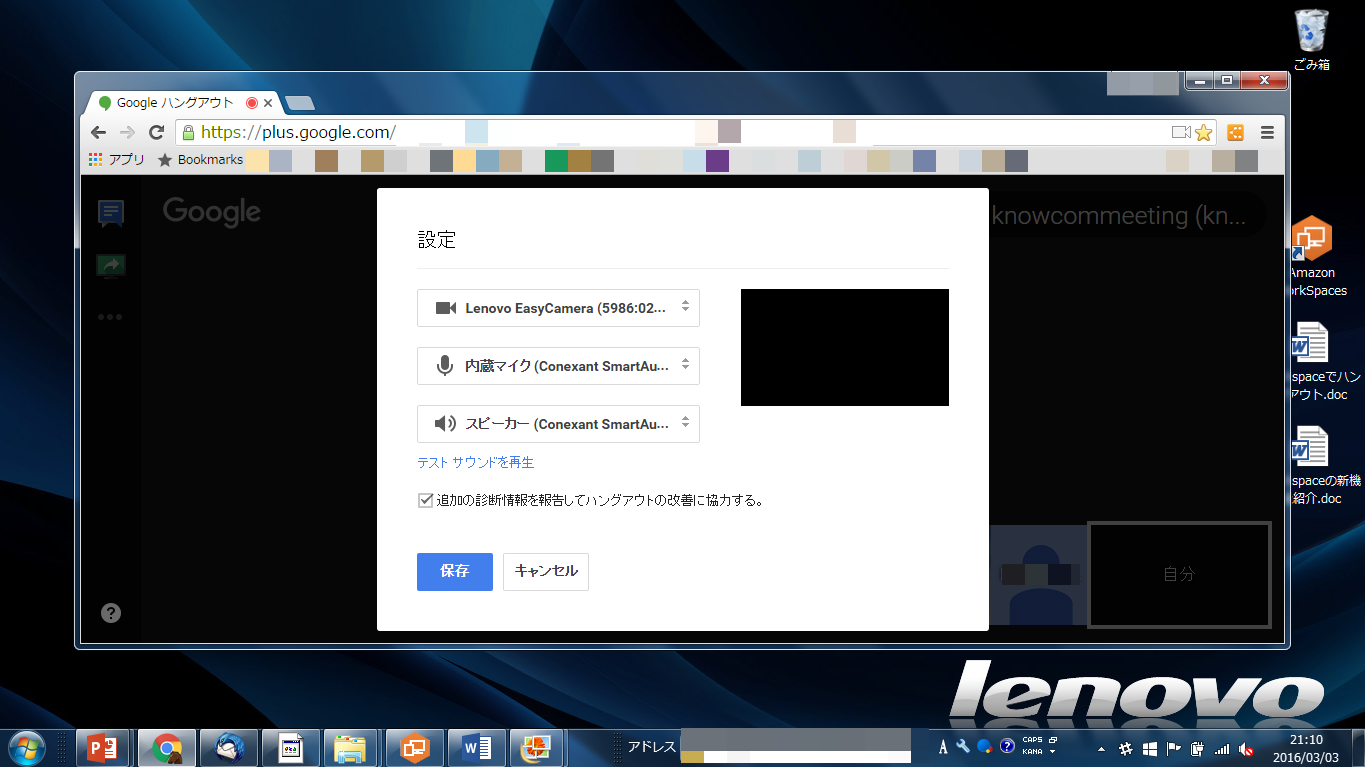The width and height of the screenshot is (1365, 767).
Task: Click the orange extension icon in Chrome toolbar
Action: pos(1236,132)
